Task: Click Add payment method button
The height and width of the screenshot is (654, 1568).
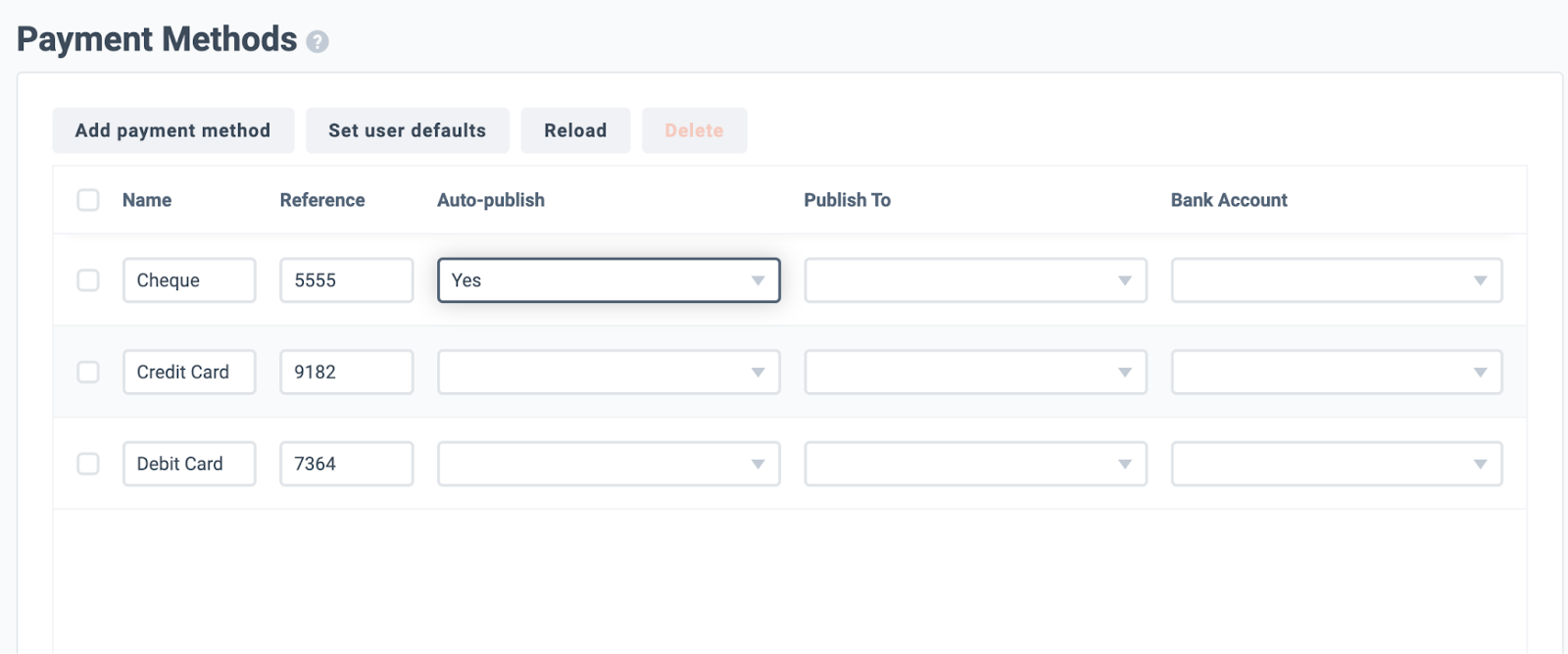Action: click(x=172, y=130)
